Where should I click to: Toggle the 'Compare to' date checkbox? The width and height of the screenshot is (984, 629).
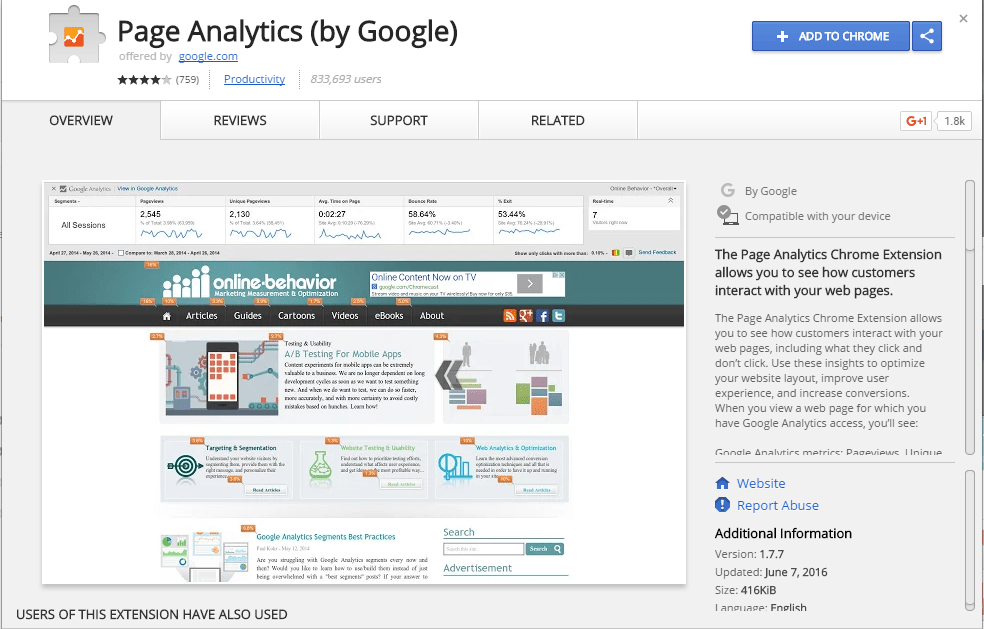[x=121, y=253]
